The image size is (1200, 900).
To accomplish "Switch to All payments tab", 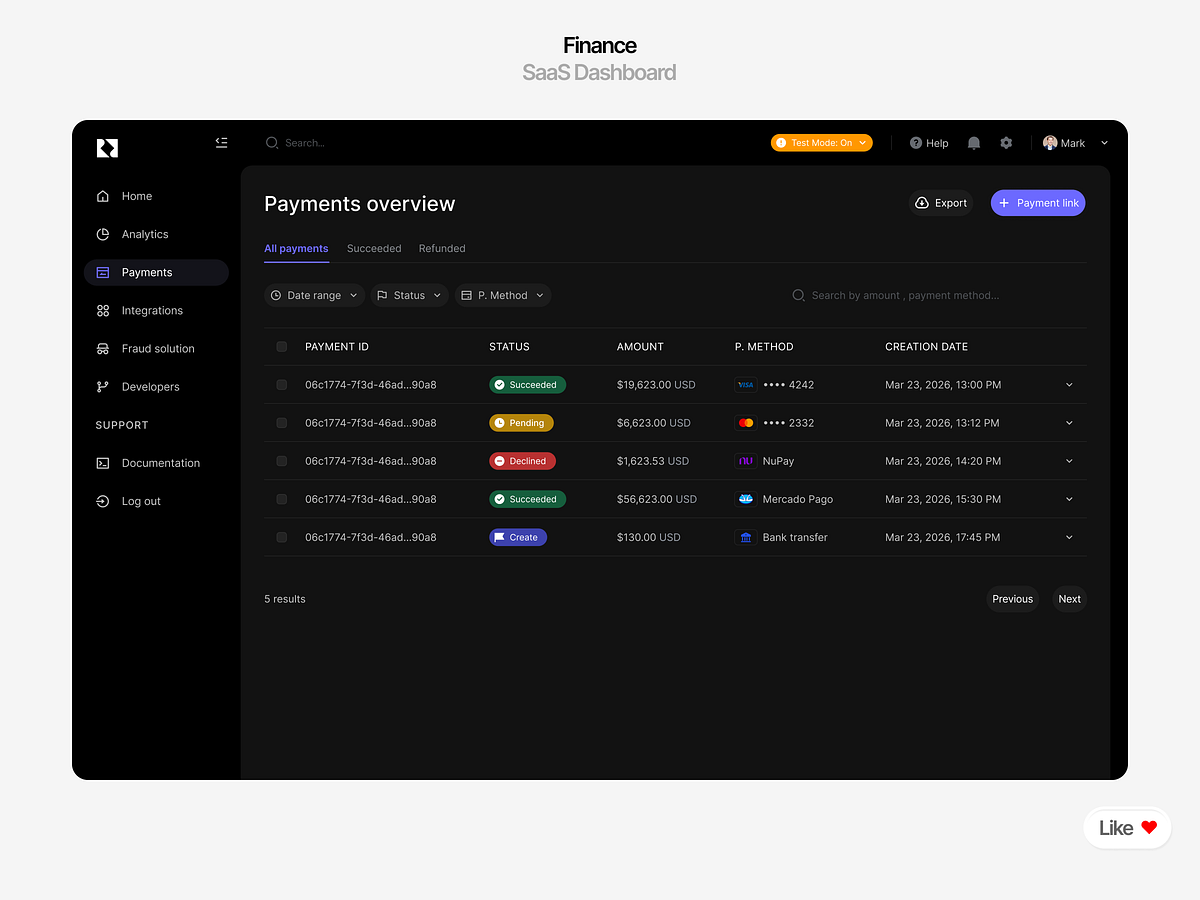I will coord(296,248).
